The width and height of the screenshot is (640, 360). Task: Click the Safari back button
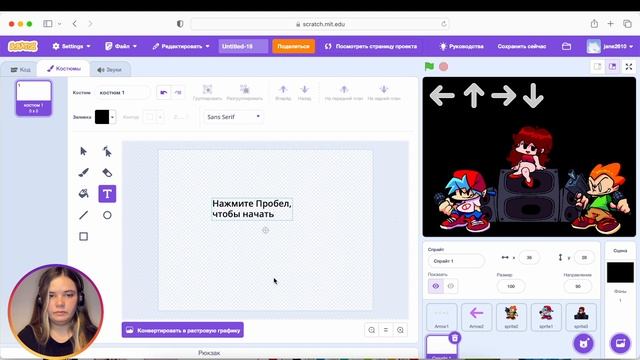point(75,24)
